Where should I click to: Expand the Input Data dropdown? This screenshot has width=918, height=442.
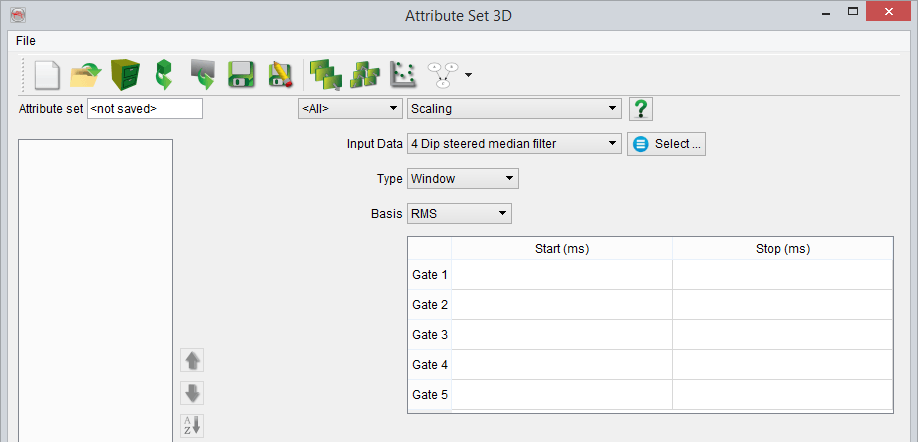click(513, 144)
